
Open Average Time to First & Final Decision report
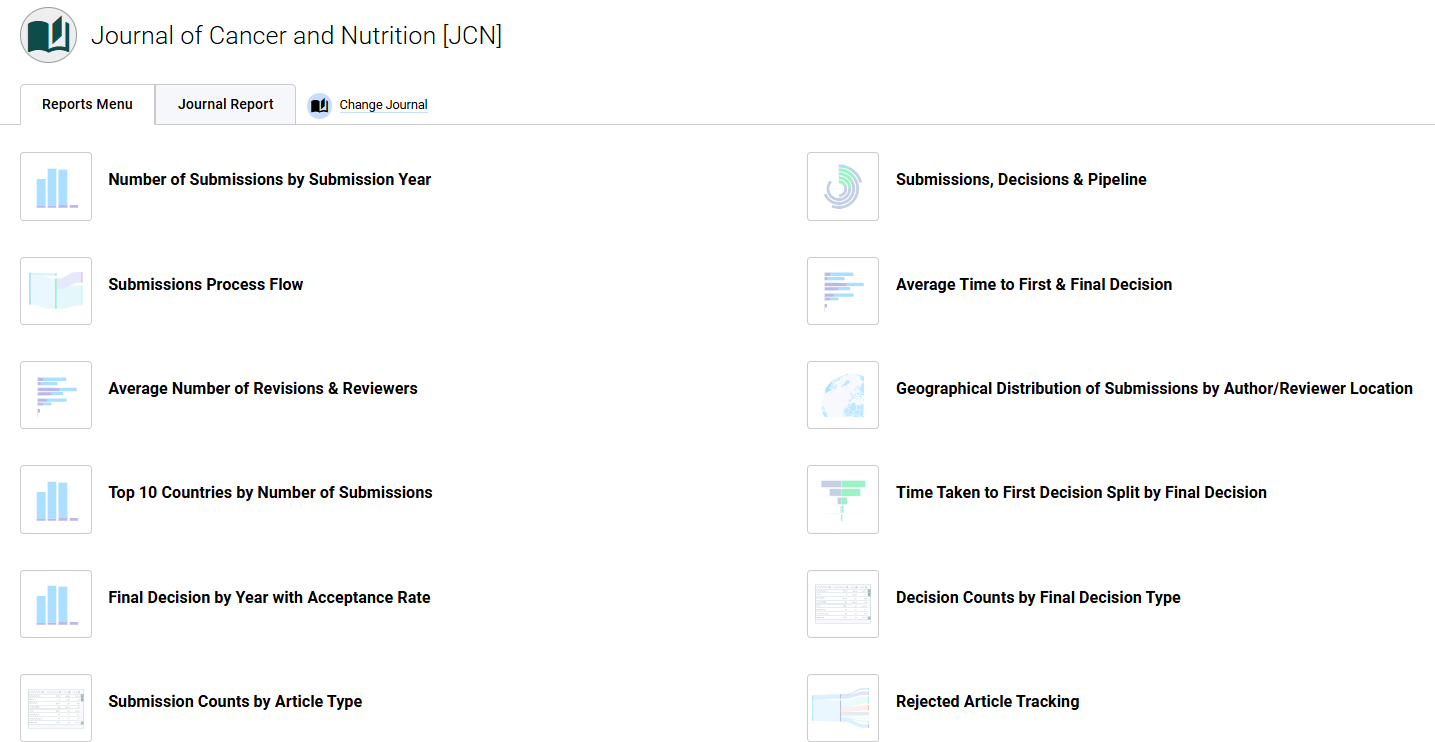click(x=1034, y=284)
